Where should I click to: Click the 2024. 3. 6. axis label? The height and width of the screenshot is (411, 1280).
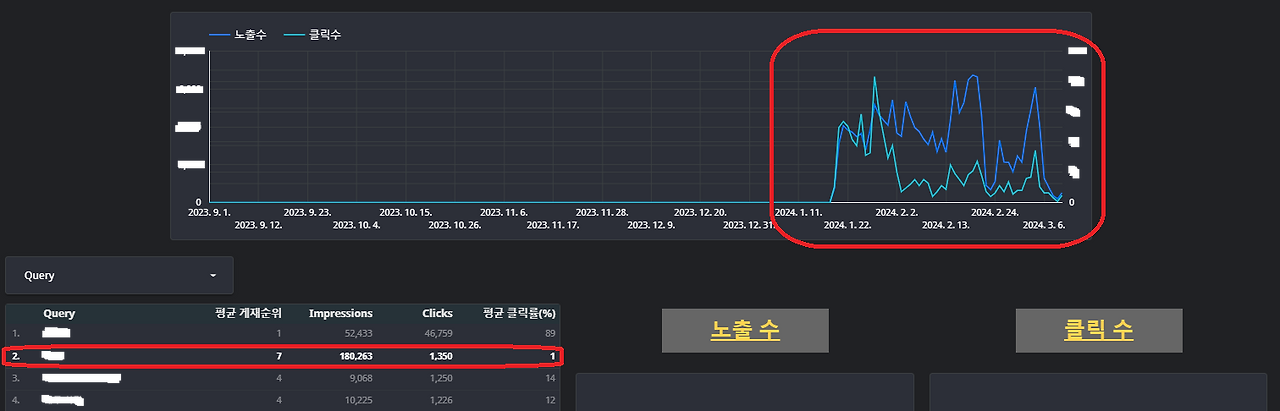point(1044,225)
